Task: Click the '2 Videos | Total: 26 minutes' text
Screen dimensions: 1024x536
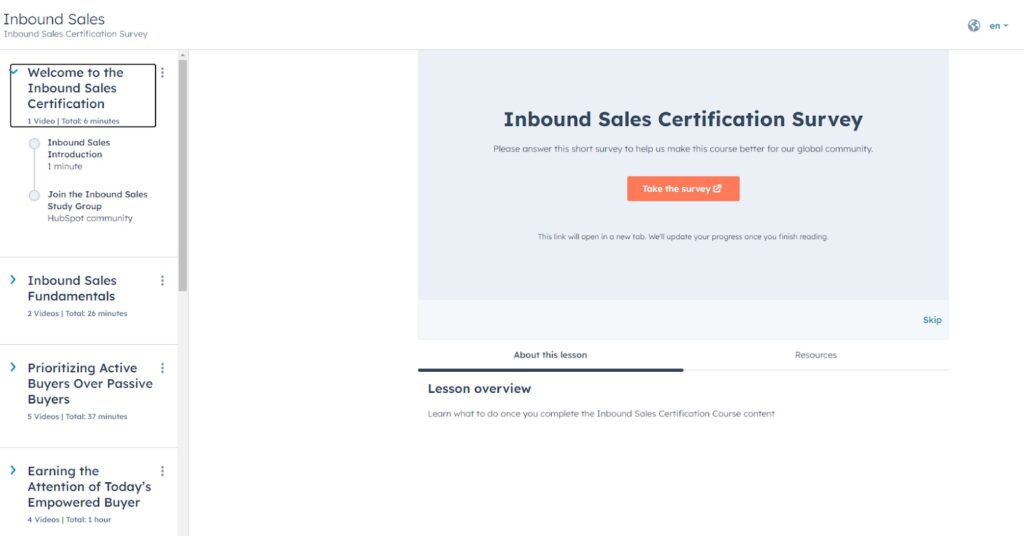Action: tap(77, 313)
